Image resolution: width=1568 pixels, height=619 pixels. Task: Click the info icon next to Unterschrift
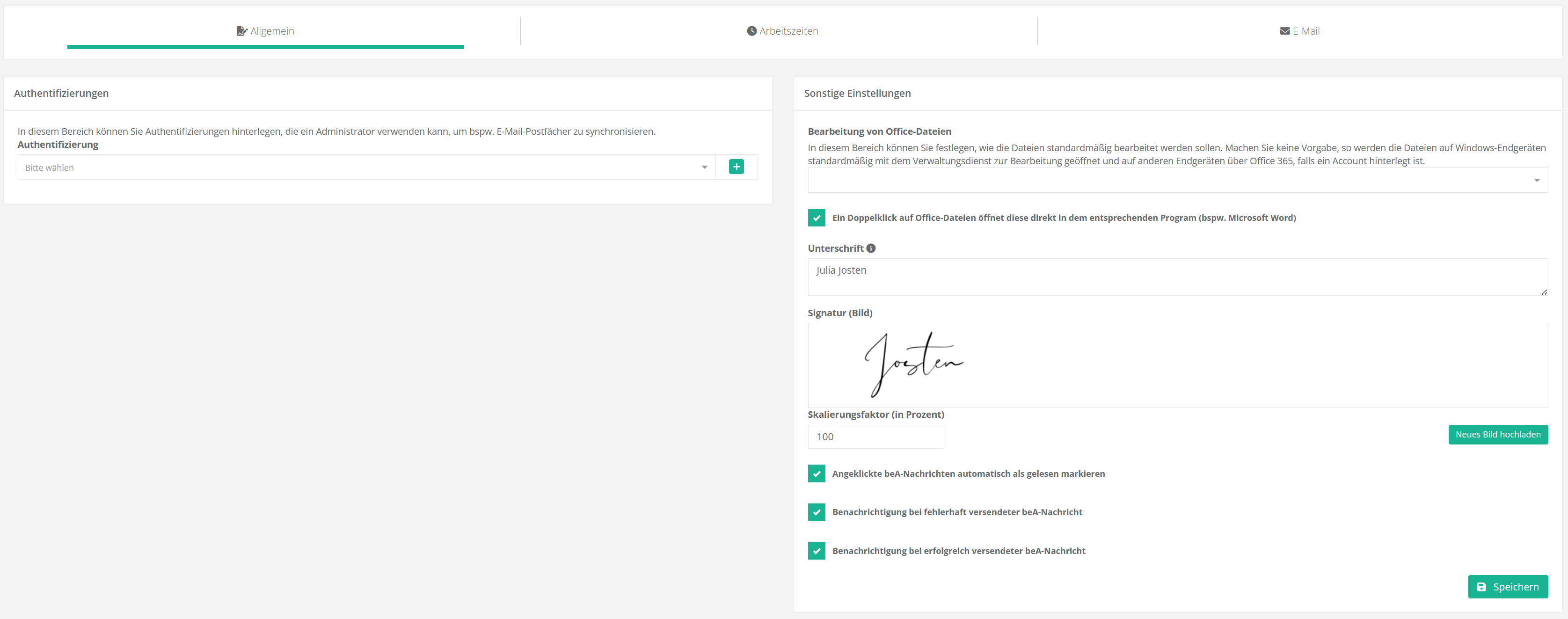click(x=871, y=248)
